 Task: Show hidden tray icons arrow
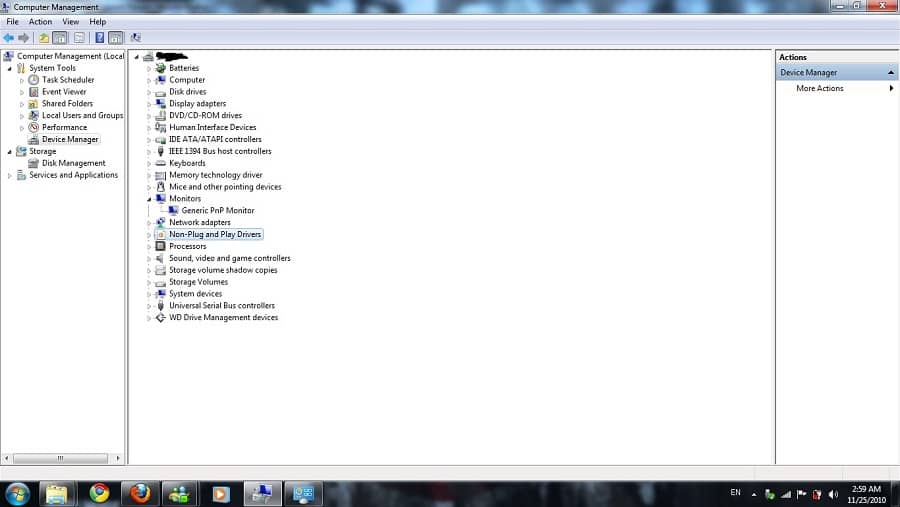pyautogui.click(x=754, y=494)
